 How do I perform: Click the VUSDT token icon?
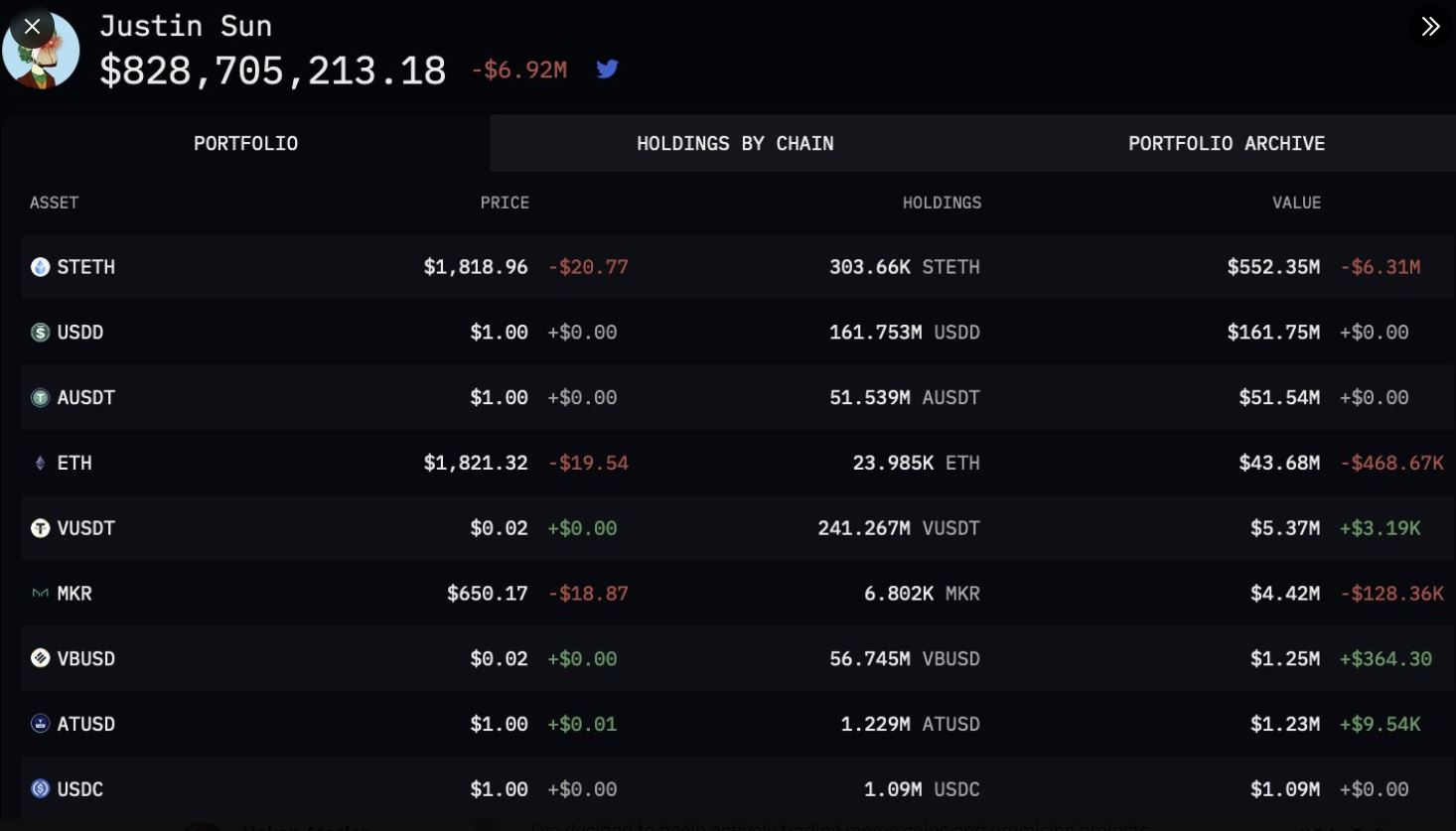click(x=40, y=528)
